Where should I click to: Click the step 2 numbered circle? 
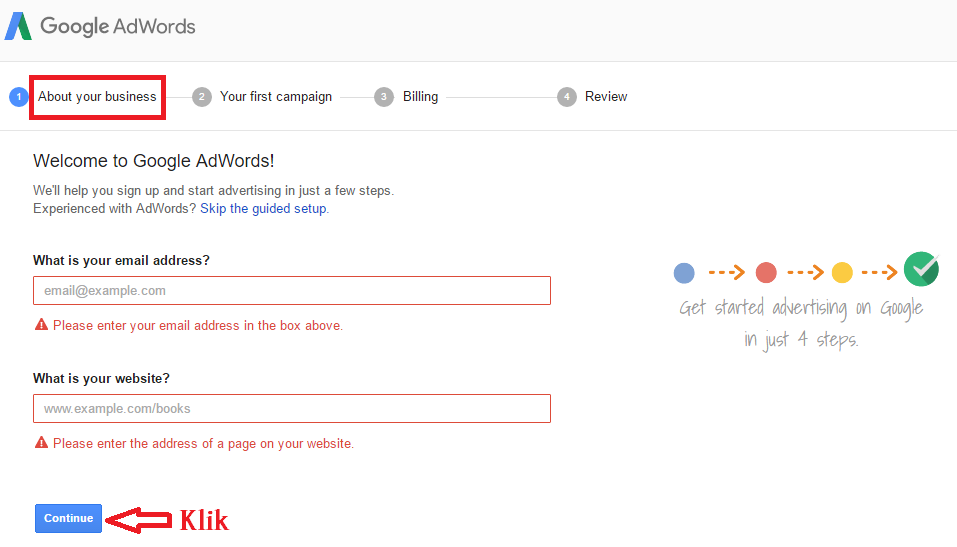202,97
